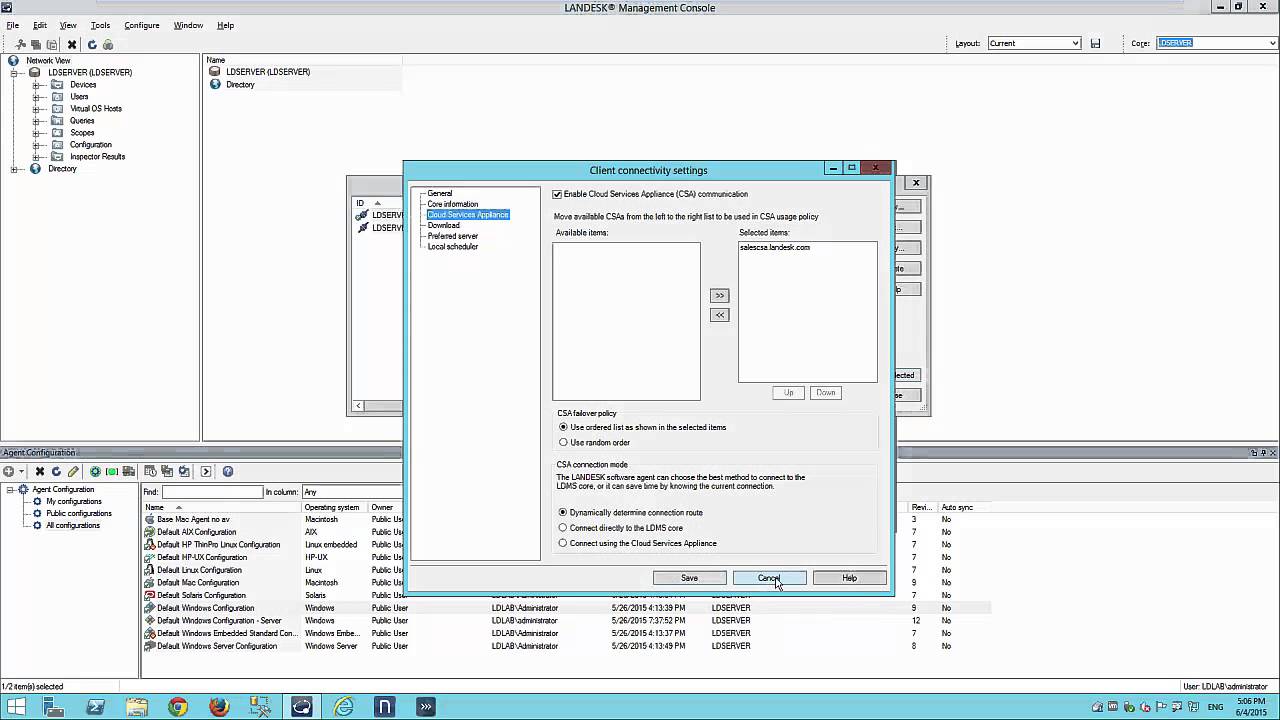Screen dimensions: 1280x720
Task: Click the refresh icon in top toolbar
Action: [92, 44]
